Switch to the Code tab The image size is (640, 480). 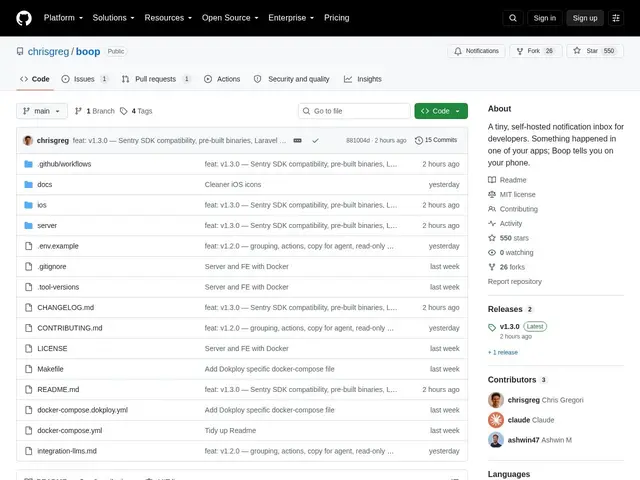(35, 79)
